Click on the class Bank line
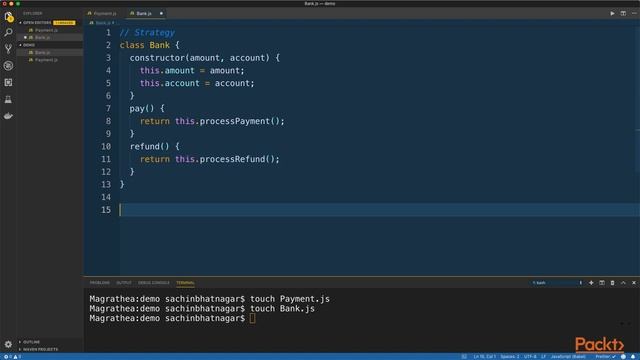This screenshot has height=360, width=640. pyautogui.click(x=149, y=45)
